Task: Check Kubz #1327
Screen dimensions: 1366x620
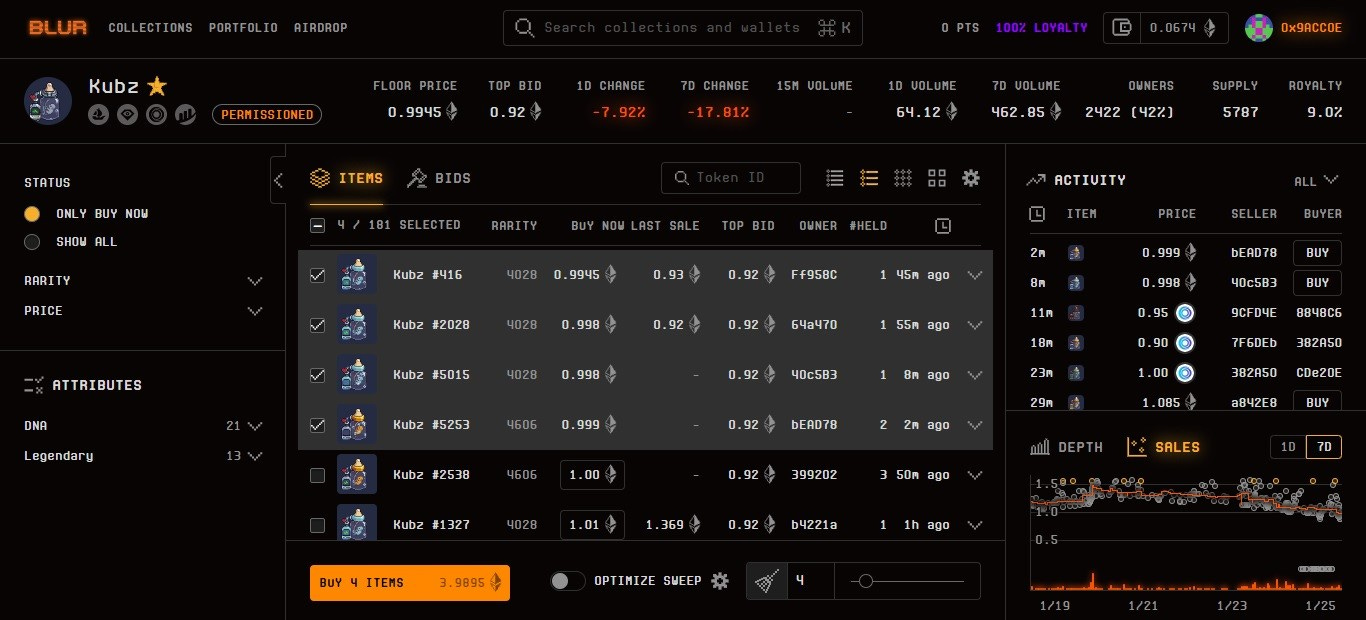Action: coord(317,525)
